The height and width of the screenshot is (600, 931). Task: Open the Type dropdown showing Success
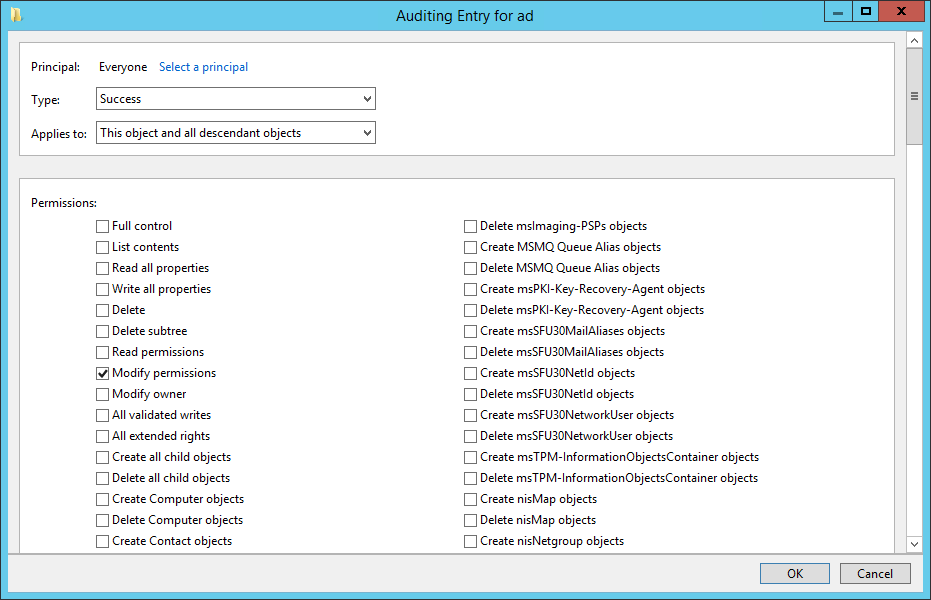coord(236,99)
